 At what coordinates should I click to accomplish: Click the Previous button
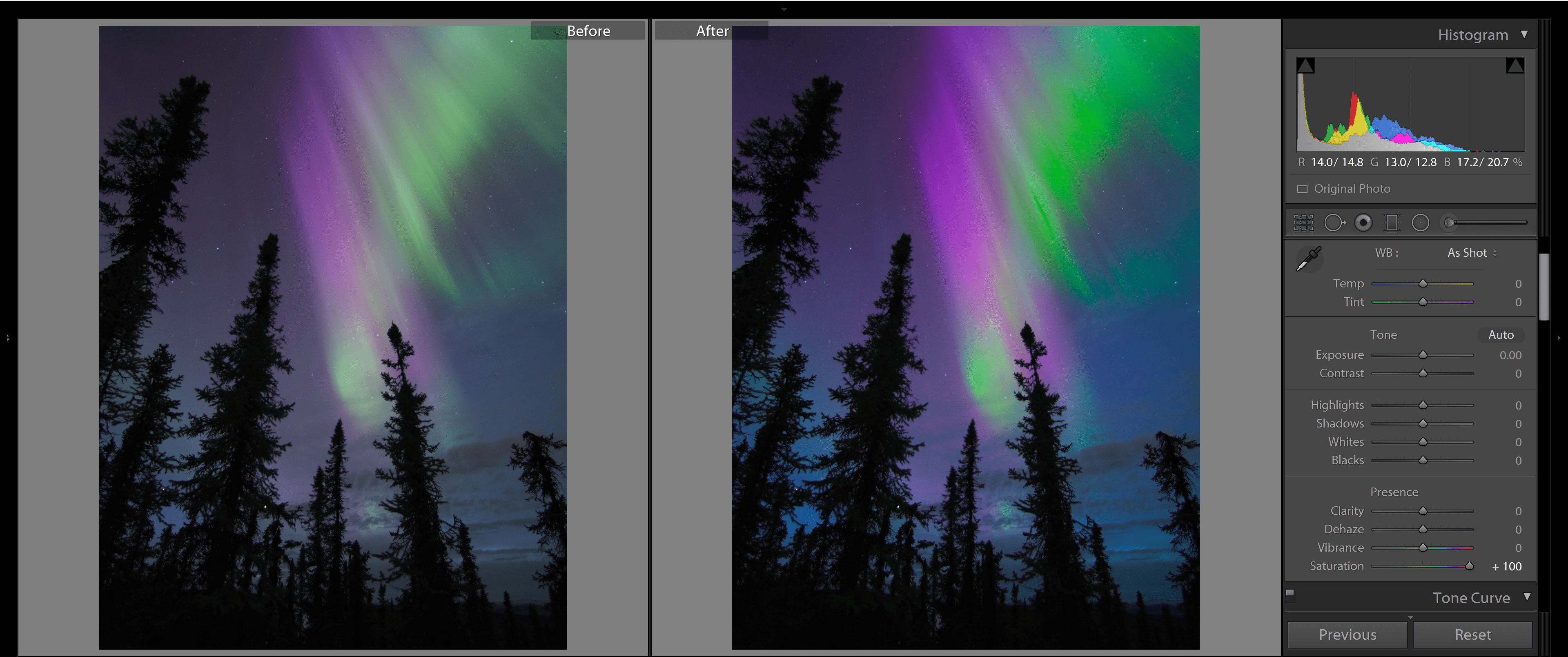click(1346, 635)
